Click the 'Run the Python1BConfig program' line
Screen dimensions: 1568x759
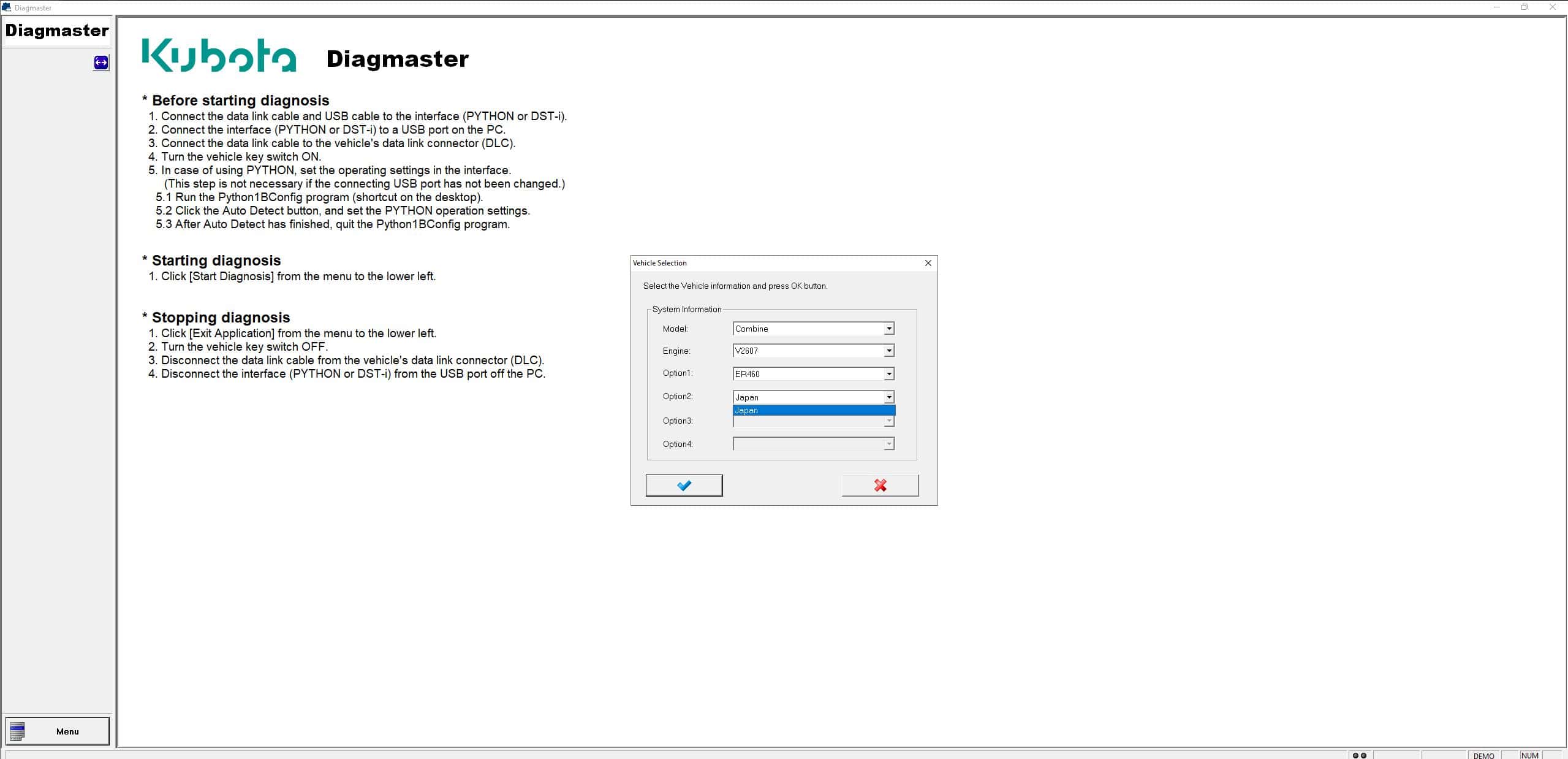tap(319, 197)
